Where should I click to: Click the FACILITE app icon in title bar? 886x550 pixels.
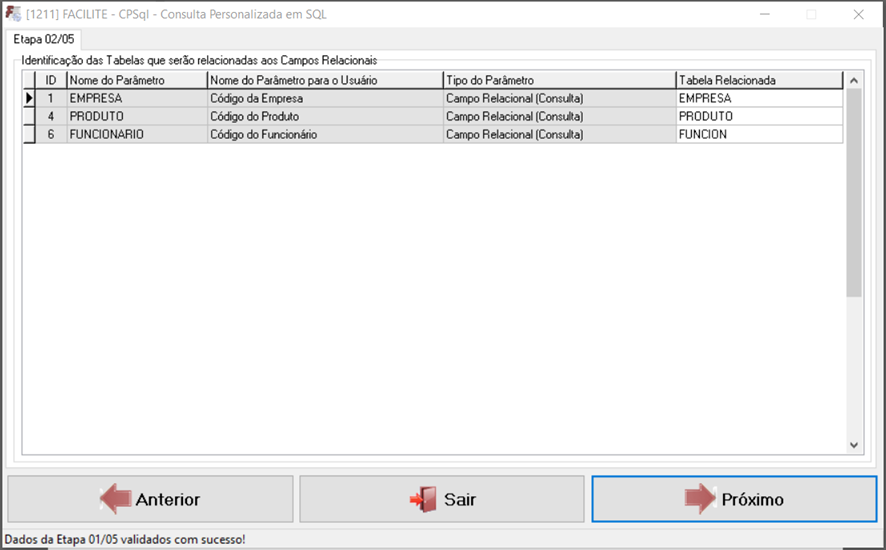[14, 14]
